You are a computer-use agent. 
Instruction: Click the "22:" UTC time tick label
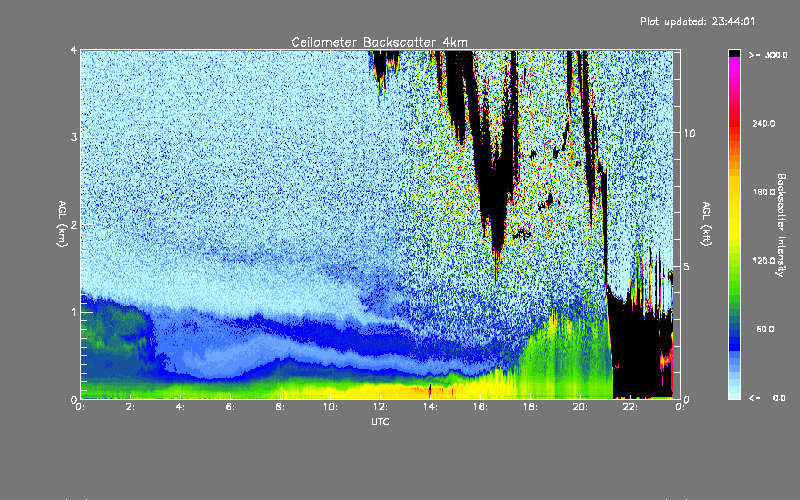tap(630, 407)
